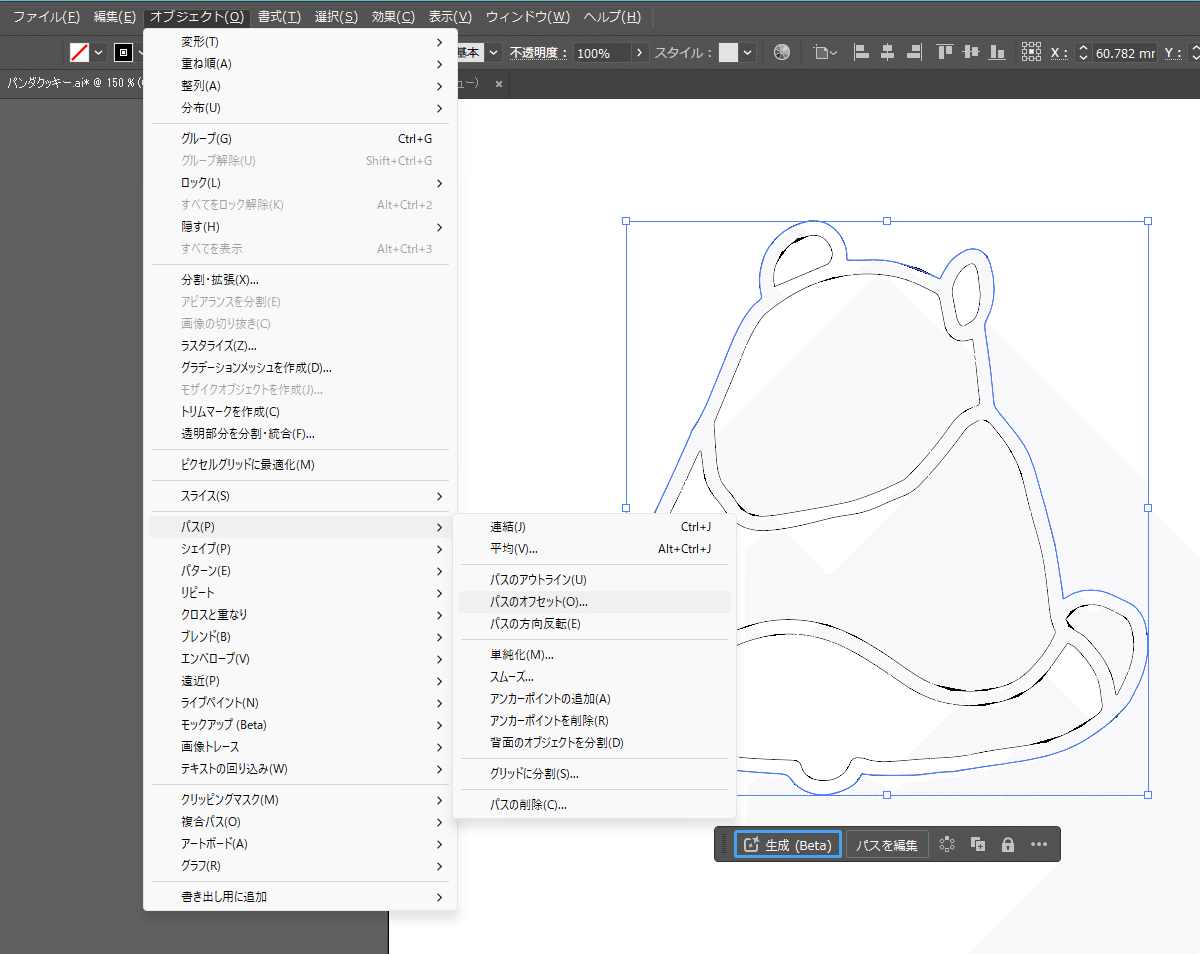Open the Align To options icon
This screenshot has height=954, width=1200.
tap(825, 52)
